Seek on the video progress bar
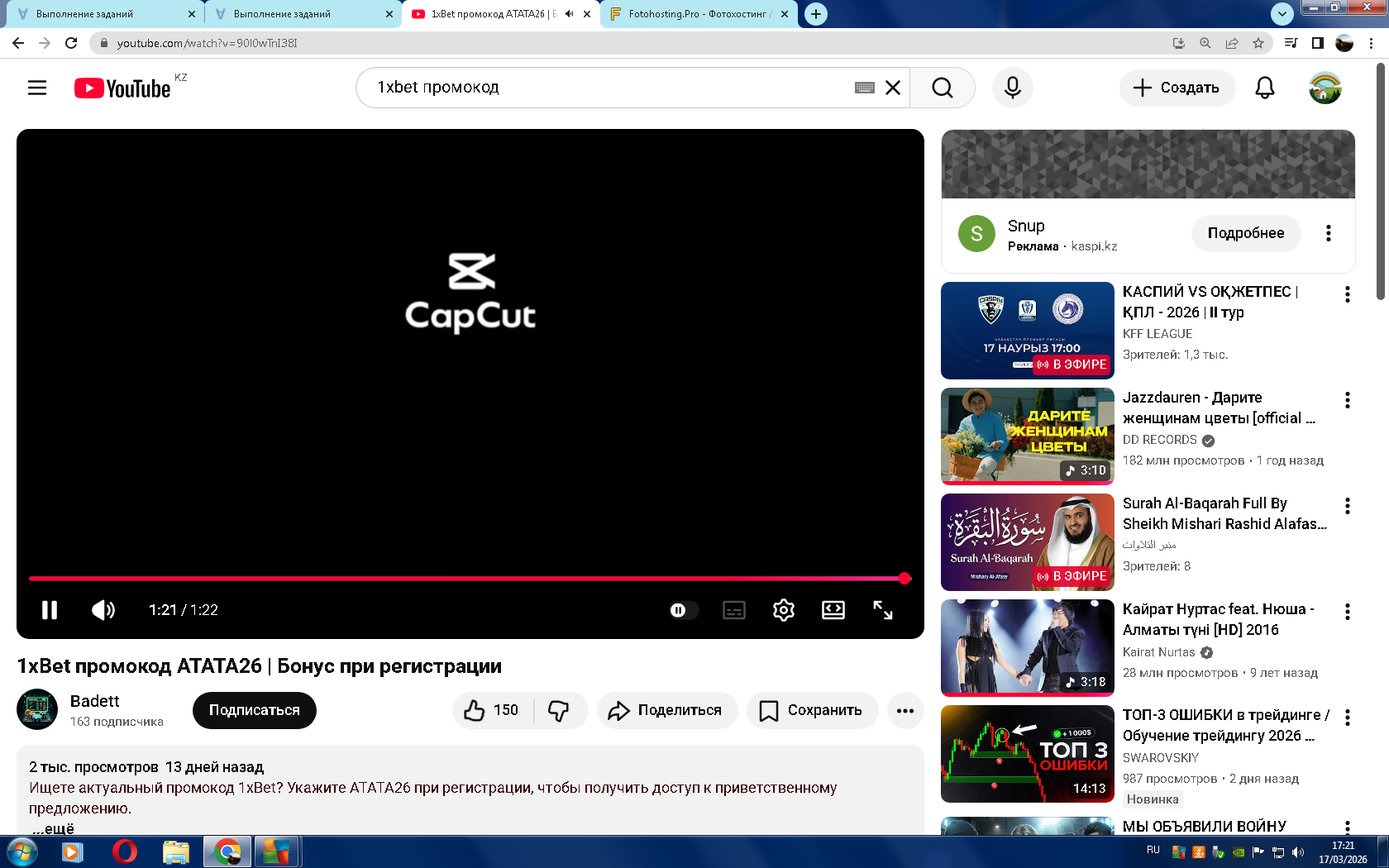1389x868 pixels. tap(470, 579)
